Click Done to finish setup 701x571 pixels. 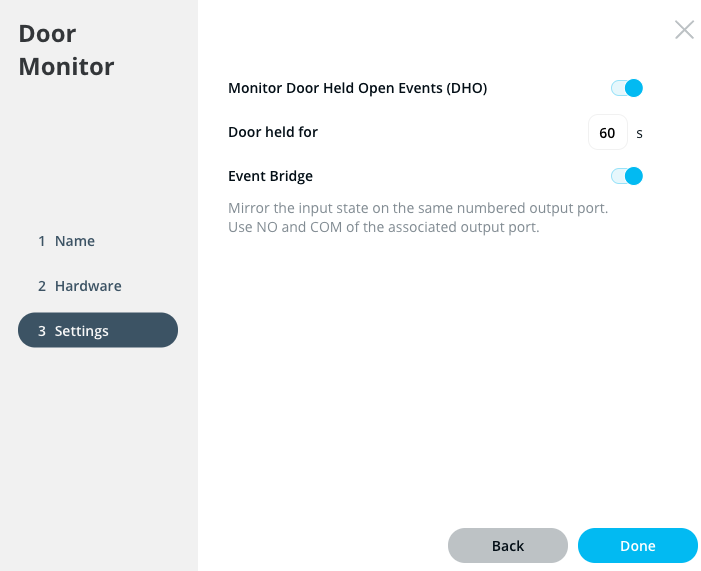[637, 546]
